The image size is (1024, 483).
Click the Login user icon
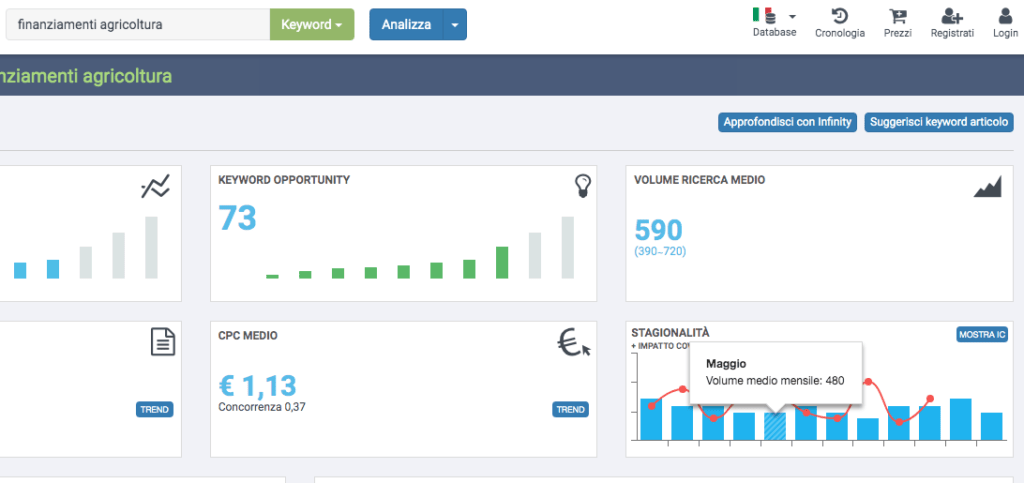pos(1005,16)
